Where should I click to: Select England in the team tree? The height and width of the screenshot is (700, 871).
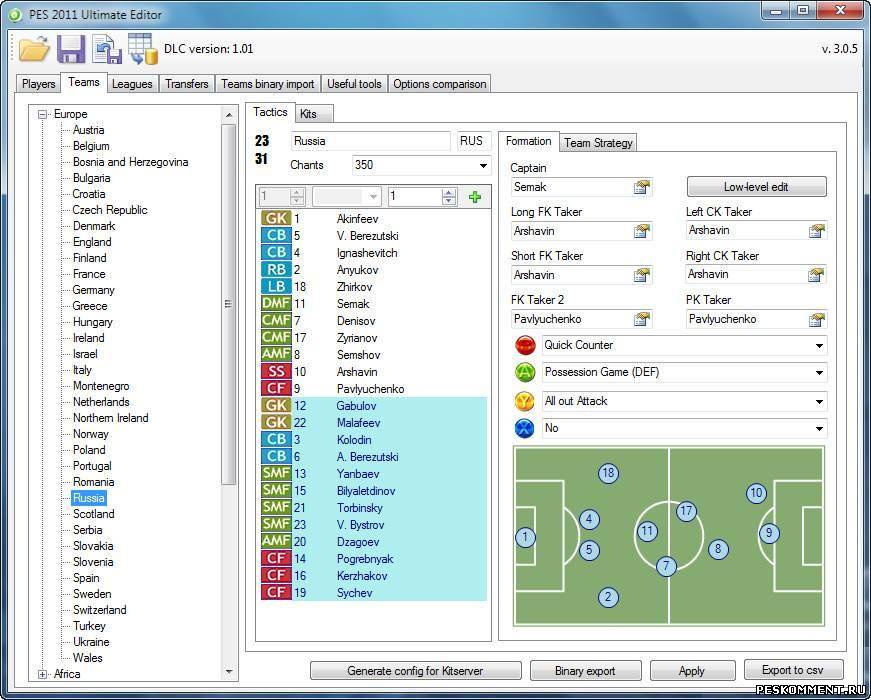coord(92,242)
